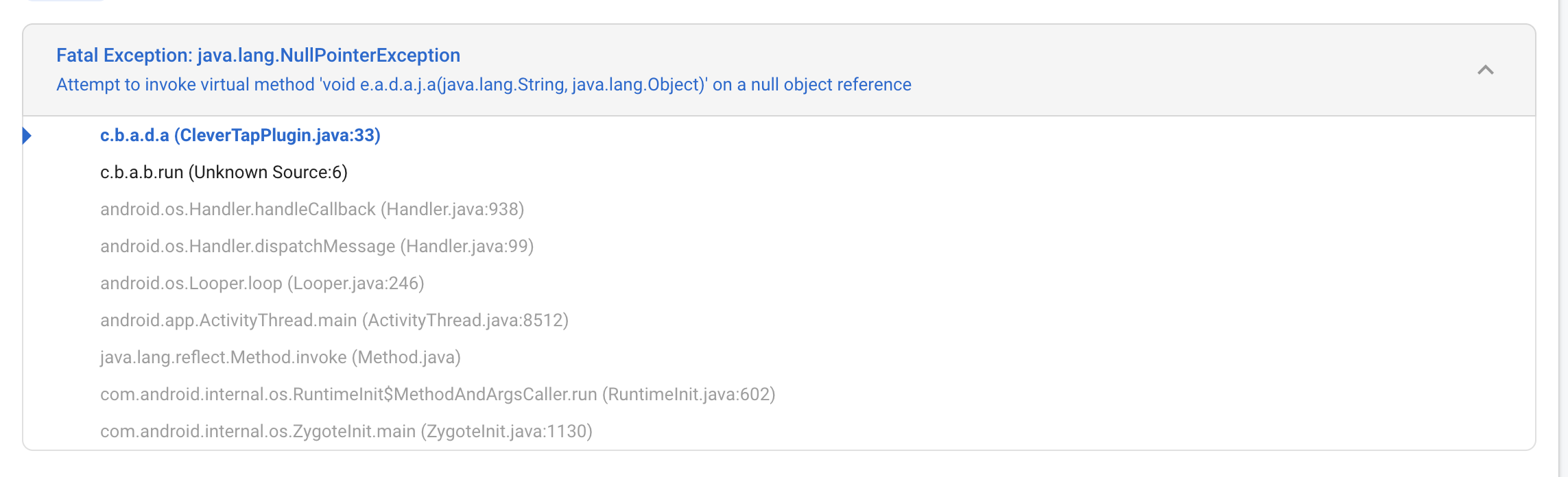Click the Handler.java:938 source reference
The image size is (1568, 477).
455,210
